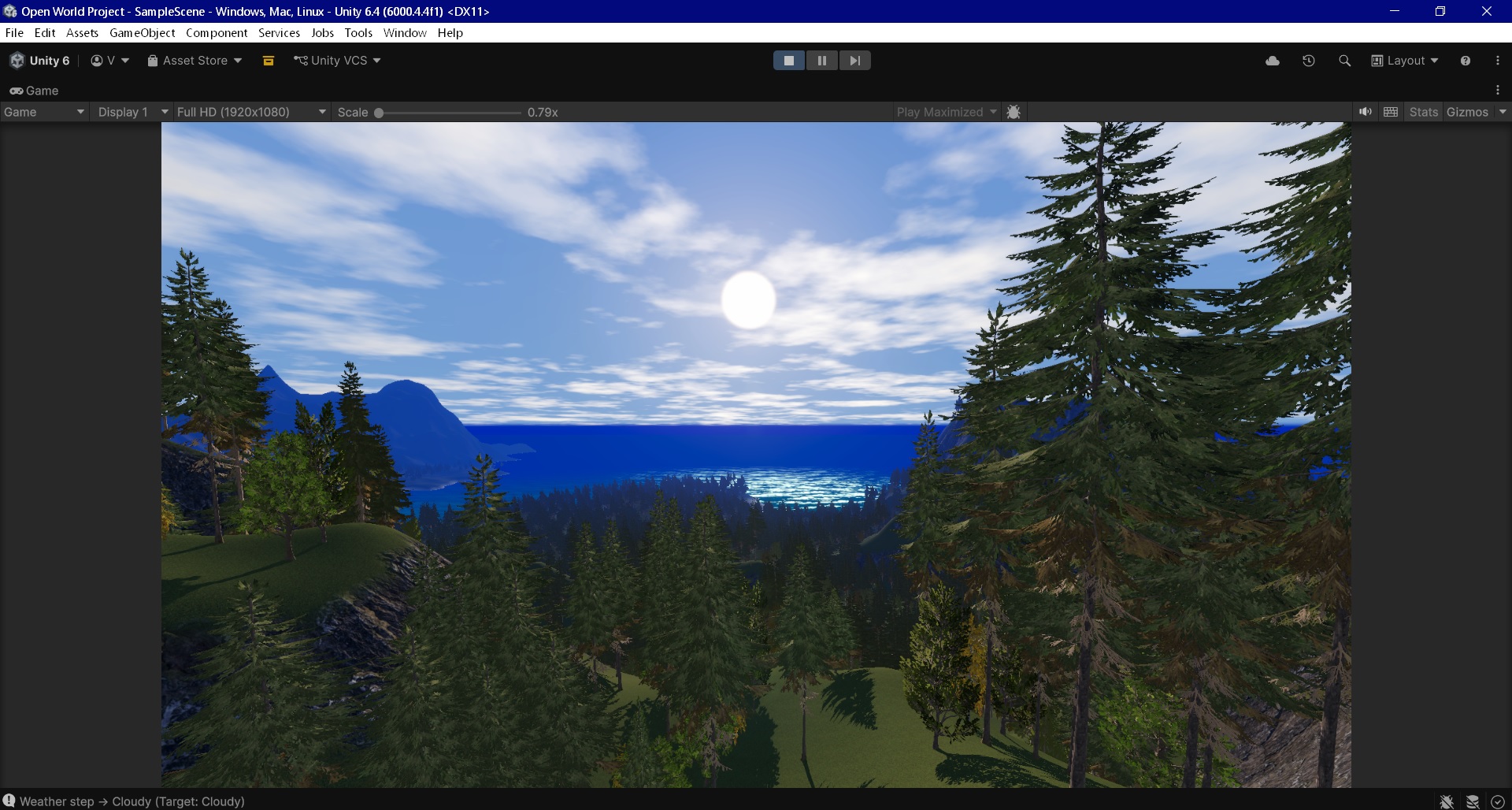The image size is (1512, 810).
Task: Open Unity Cloud services icon
Action: tap(1273, 61)
